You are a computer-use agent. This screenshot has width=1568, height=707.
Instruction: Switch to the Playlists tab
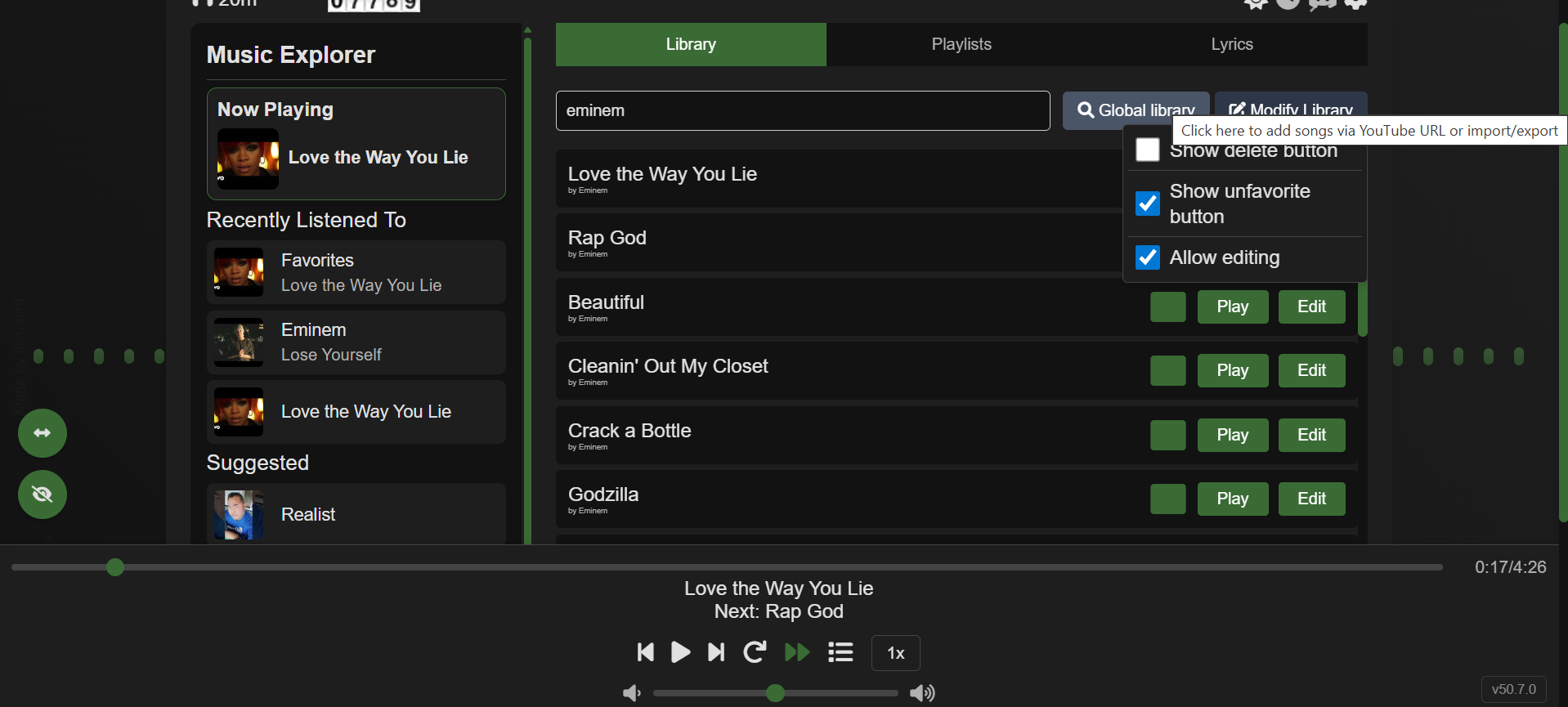pos(961,44)
